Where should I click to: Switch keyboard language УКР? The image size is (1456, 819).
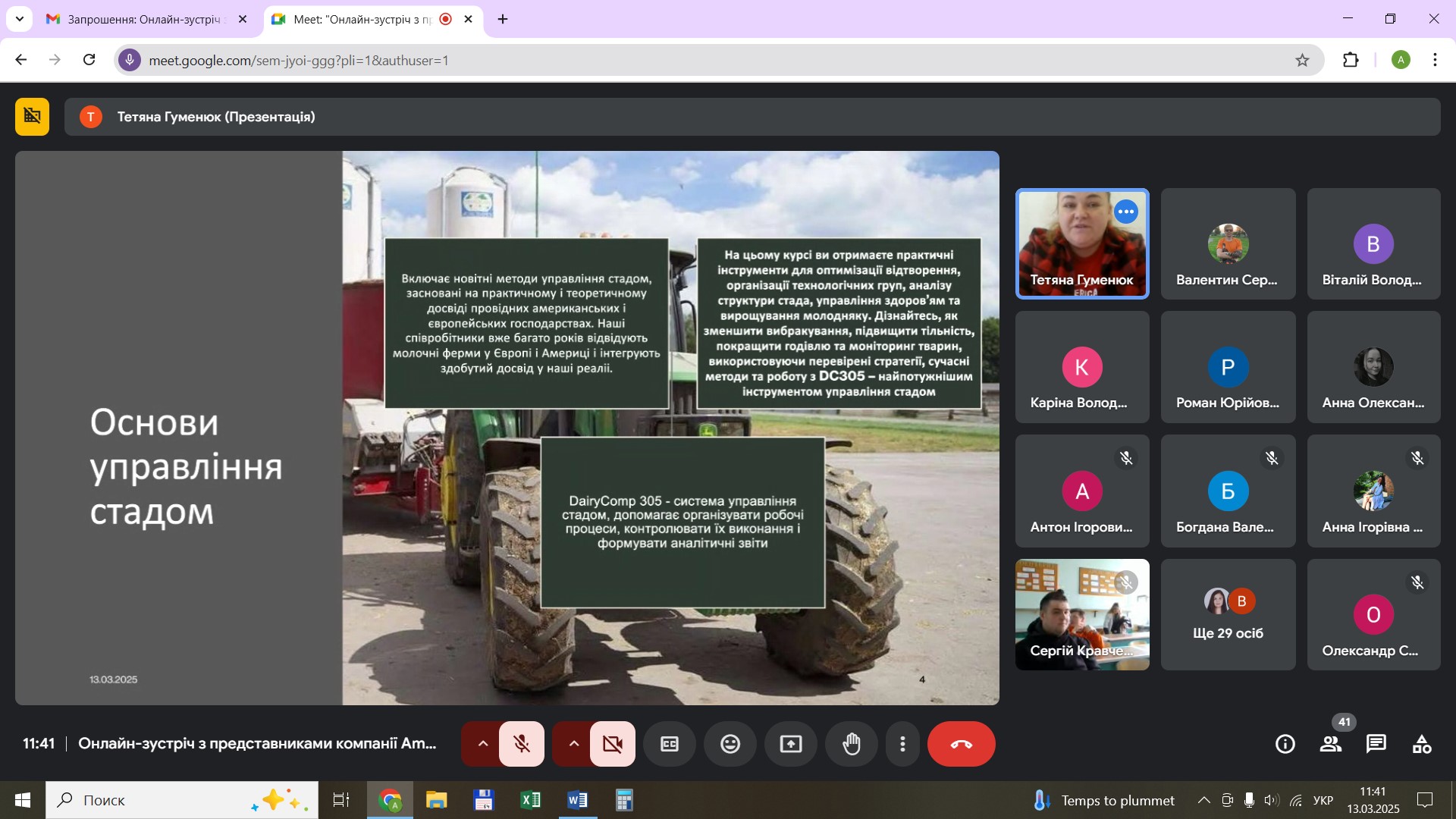pyautogui.click(x=1323, y=800)
